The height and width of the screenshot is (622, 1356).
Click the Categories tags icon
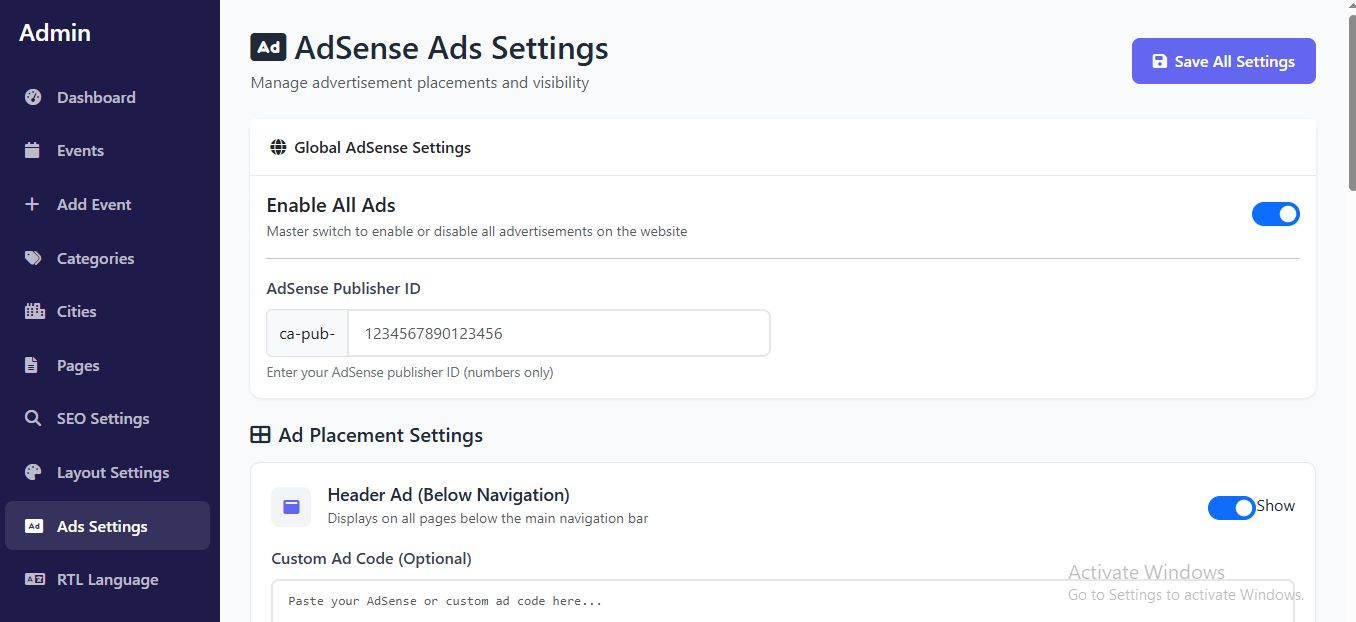click(x=33, y=258)
